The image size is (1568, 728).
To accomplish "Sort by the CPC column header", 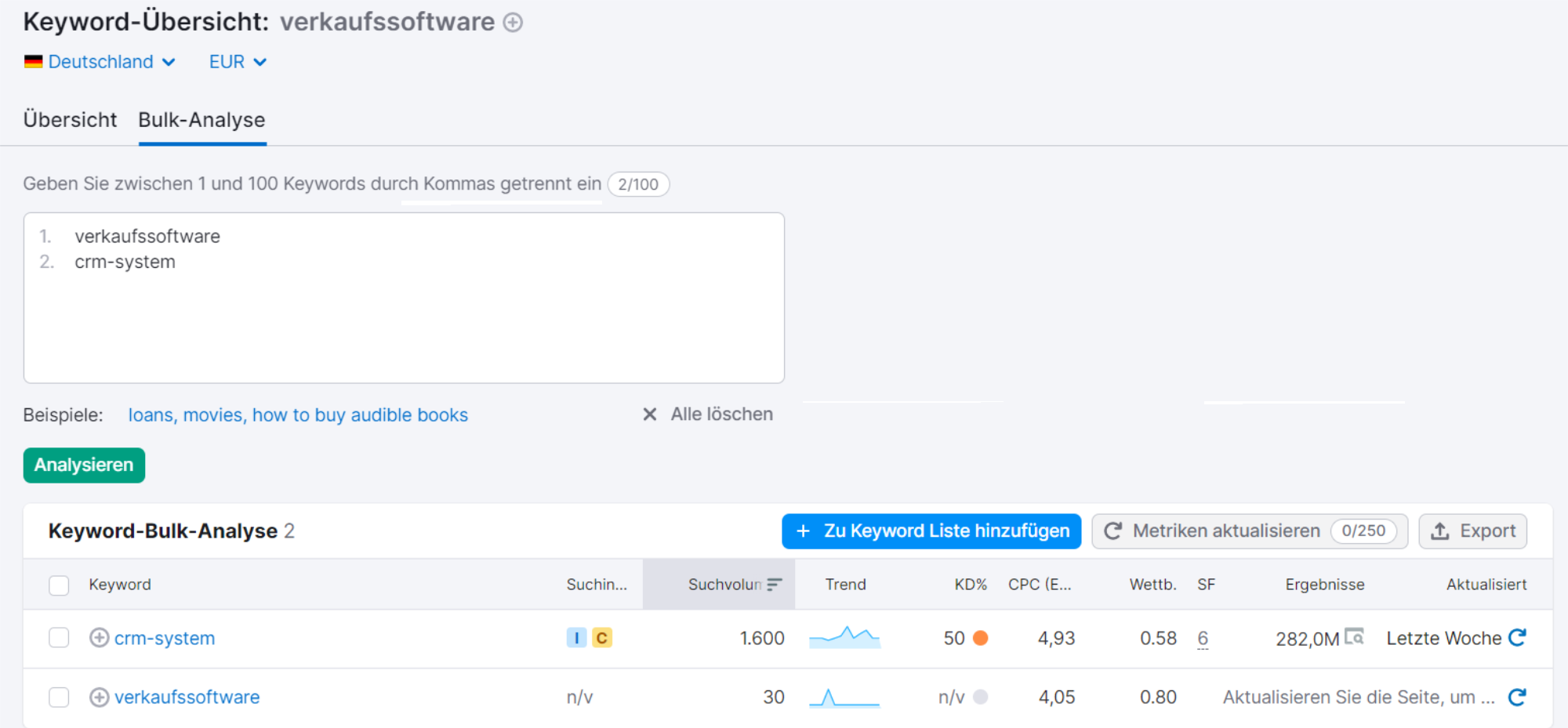I will [x=1040, y=585].
